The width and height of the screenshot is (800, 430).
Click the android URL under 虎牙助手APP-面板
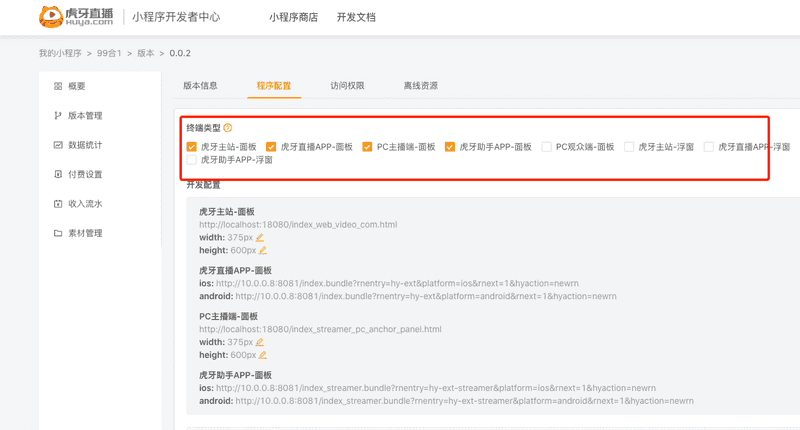point(464,401)
